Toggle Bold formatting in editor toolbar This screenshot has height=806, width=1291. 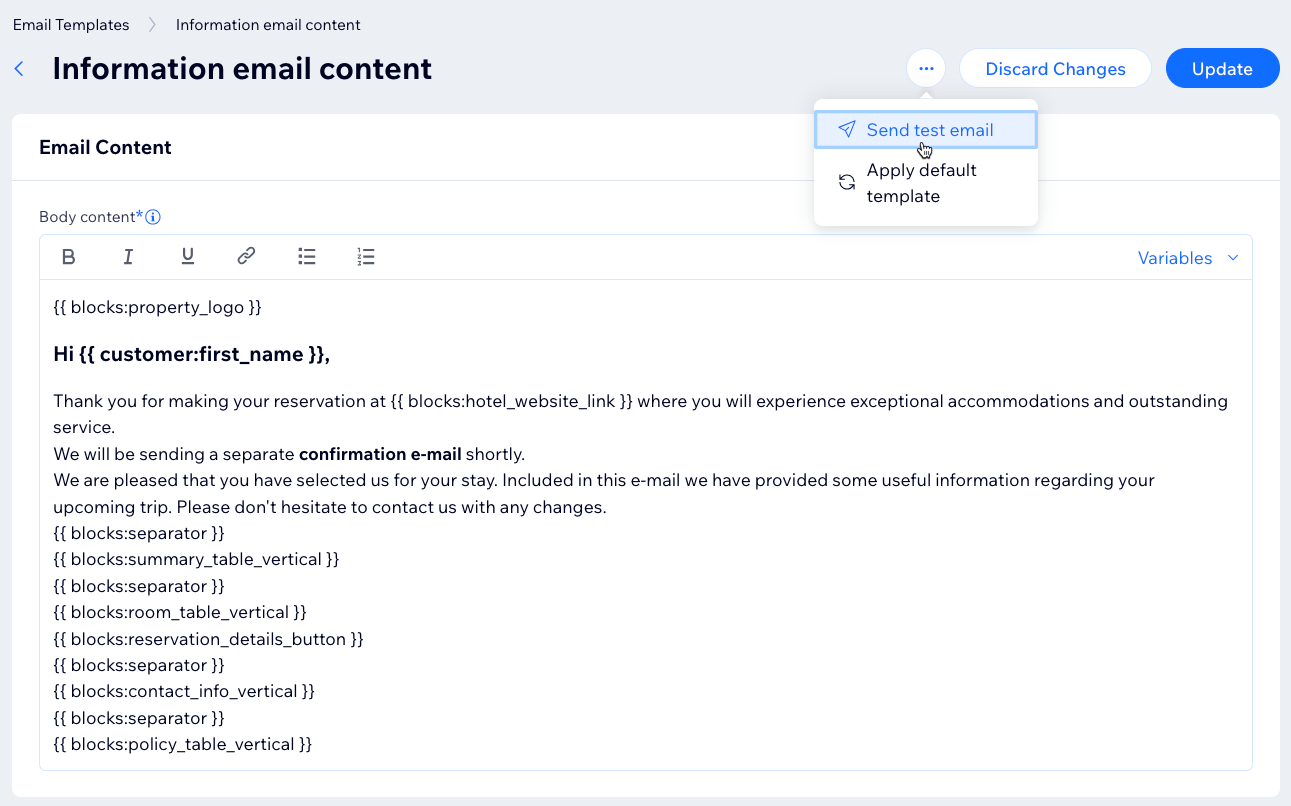pyautogui.click(x=69, y=257)
